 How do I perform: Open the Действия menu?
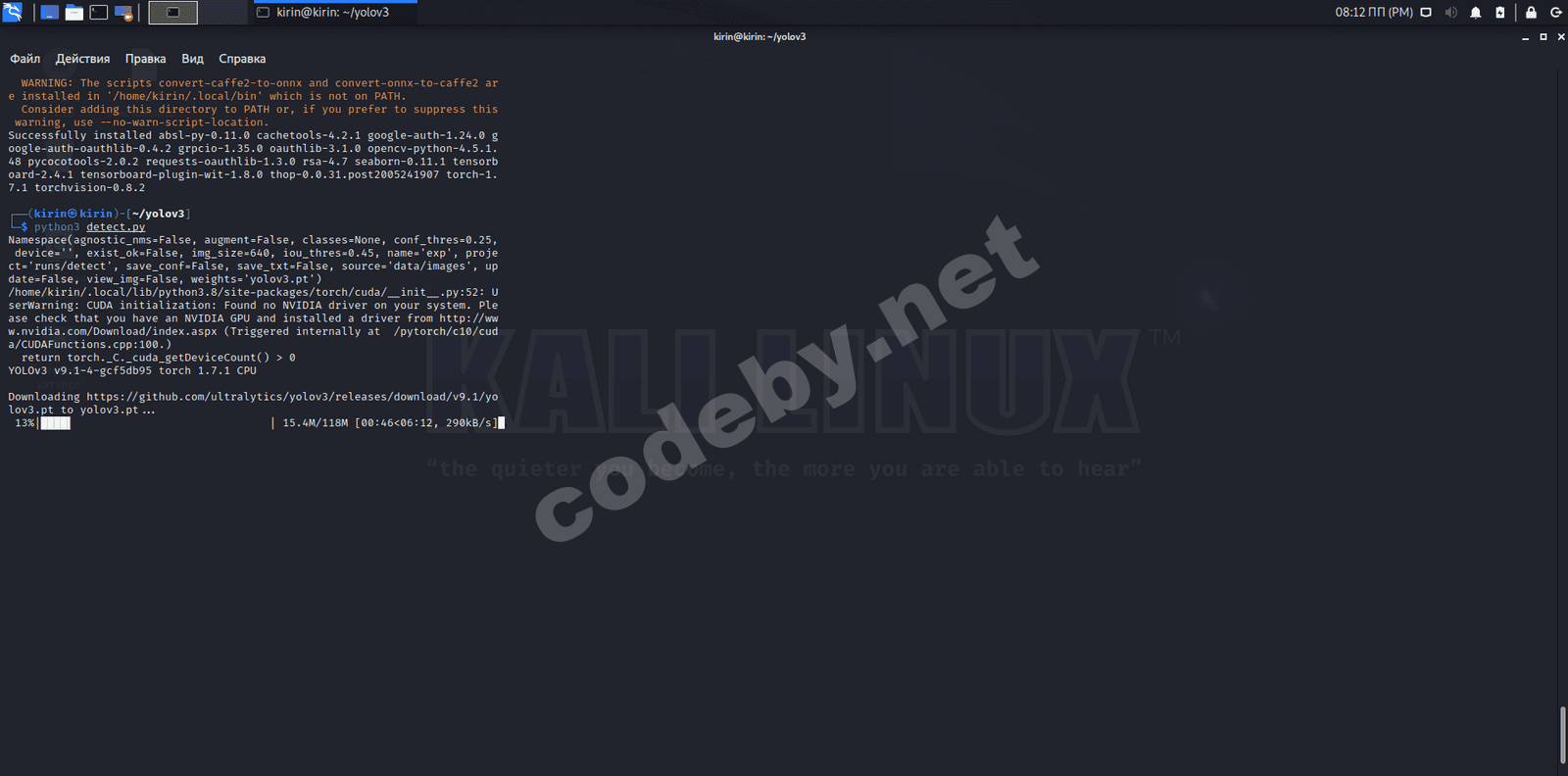[x=82, y=59]
